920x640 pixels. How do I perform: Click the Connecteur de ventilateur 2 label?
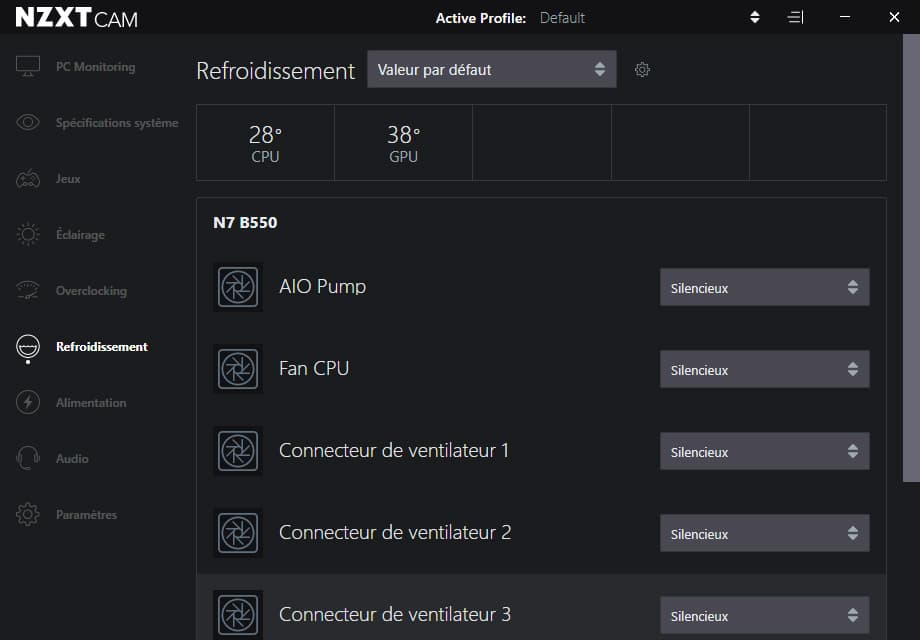coord(395,533)
